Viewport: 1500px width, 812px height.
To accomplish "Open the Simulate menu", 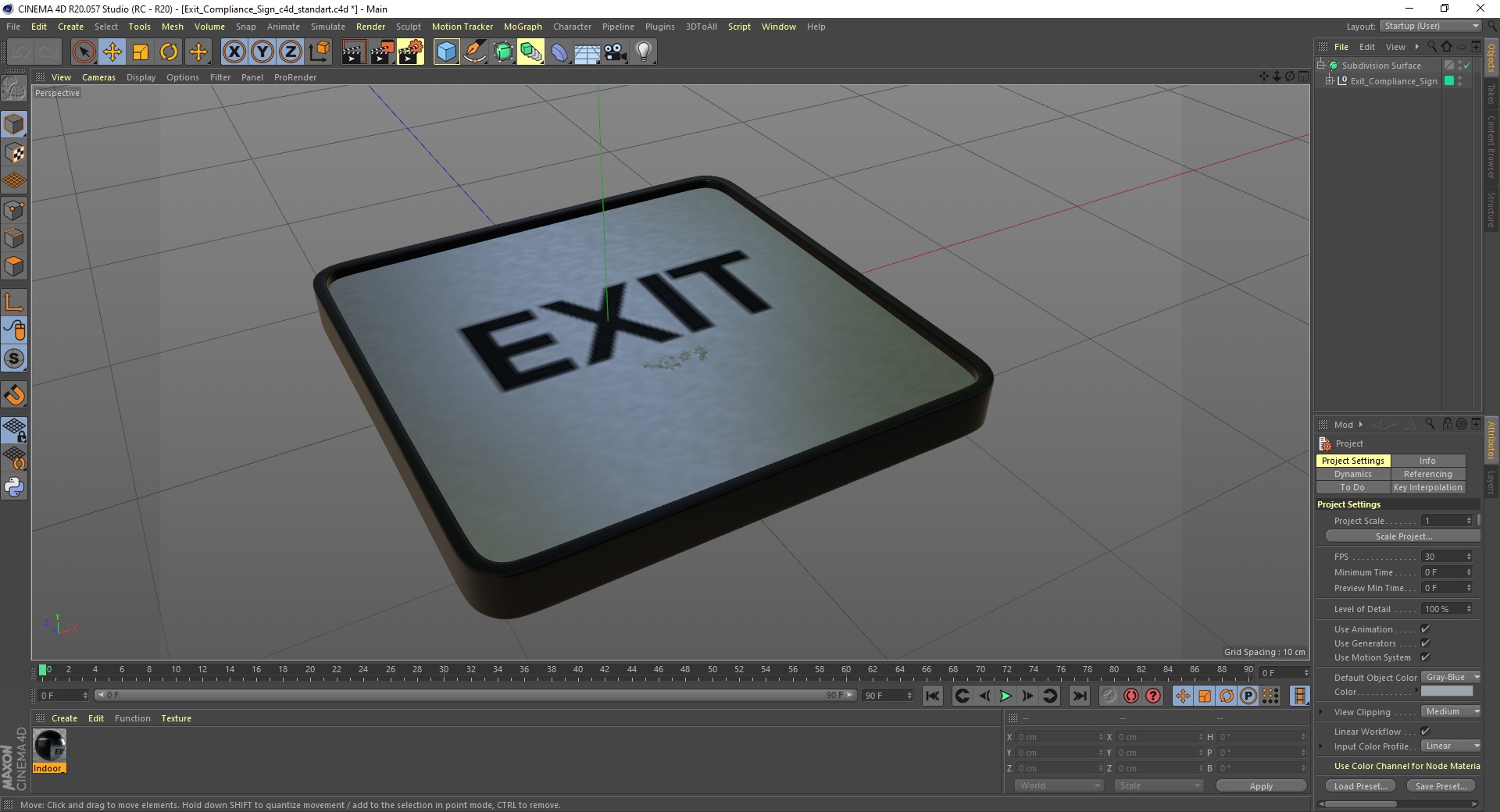I will 327,27.
